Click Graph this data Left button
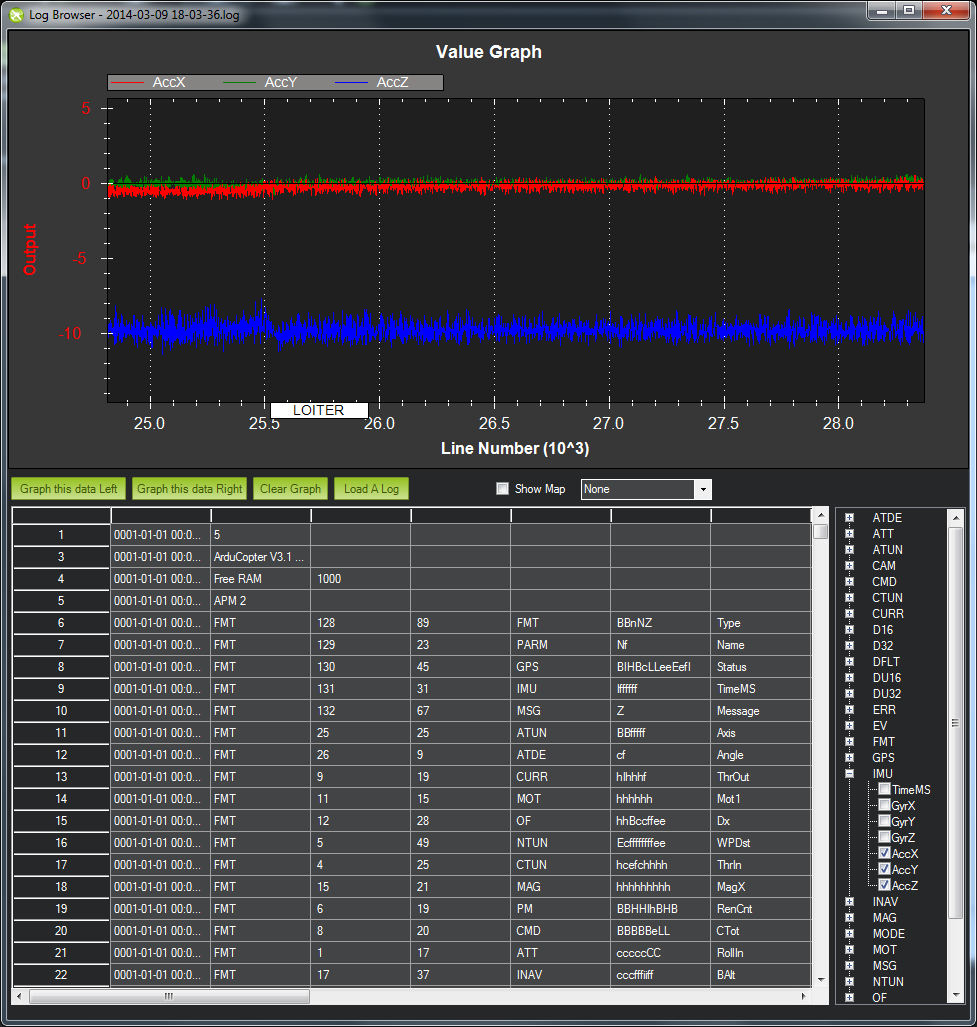977x1027 pixels. coord(69,489)
